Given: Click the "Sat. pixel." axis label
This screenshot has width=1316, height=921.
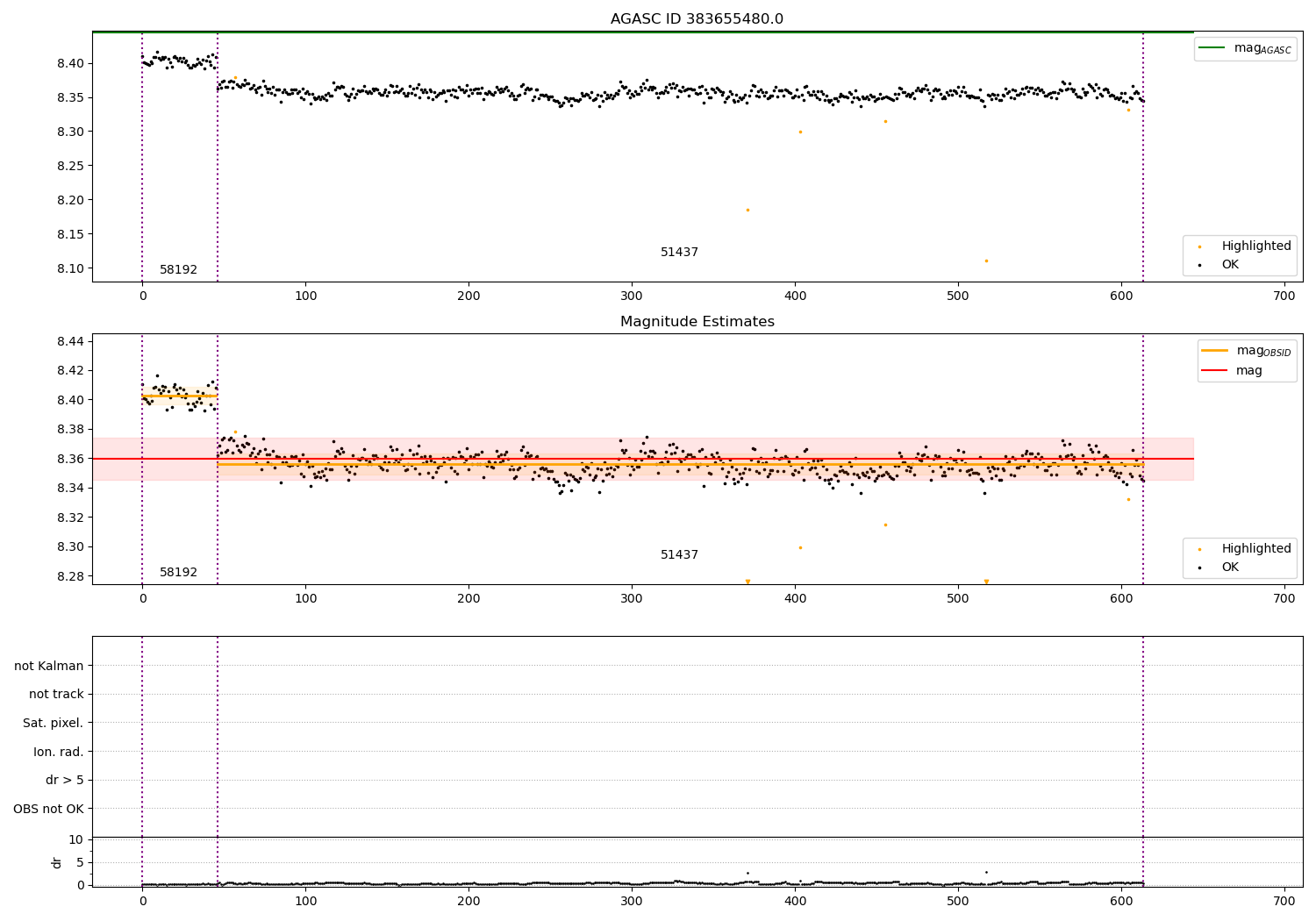Looking at the screenshot, I should pyautogui.click(x=54, y=723).
